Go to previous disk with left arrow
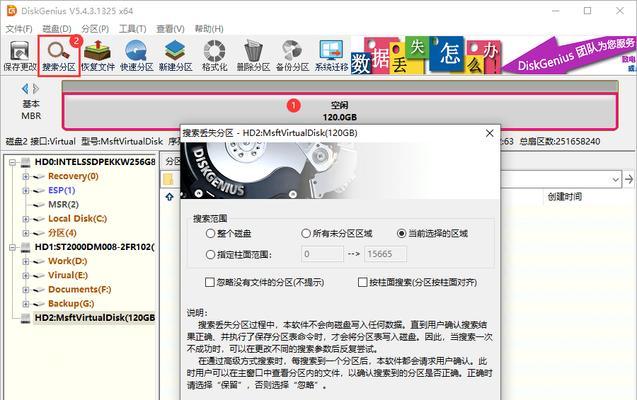The image size is (637, 400). coord(25,89)
